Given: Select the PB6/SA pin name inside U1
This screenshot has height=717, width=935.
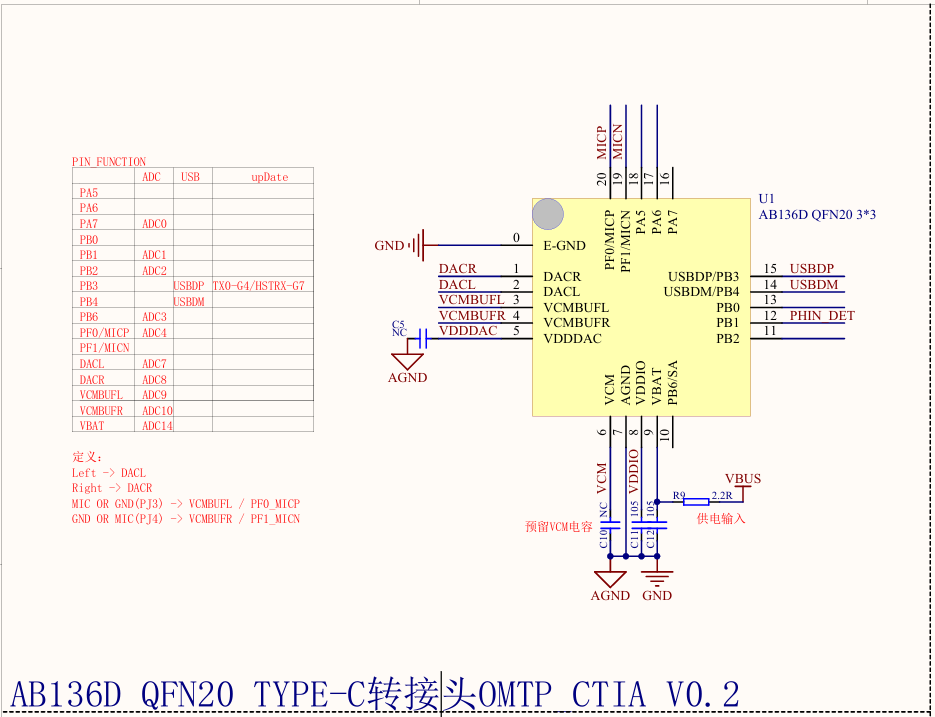Looking at the screenshot, I should (673, 383).
